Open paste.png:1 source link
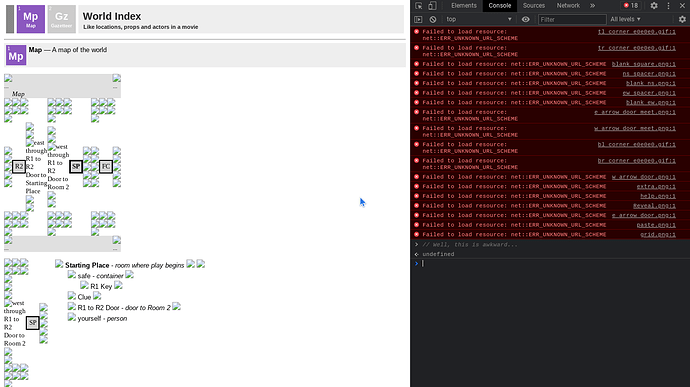Screen dimensions: 690x387 pyautogui.click(x=656, y=225)
